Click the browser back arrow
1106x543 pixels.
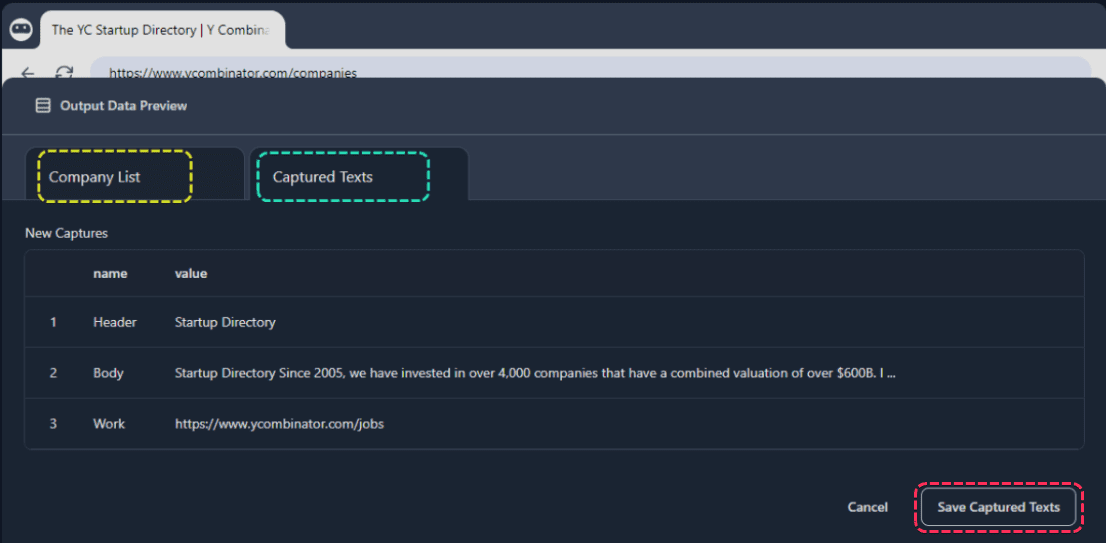pos(28,73)
